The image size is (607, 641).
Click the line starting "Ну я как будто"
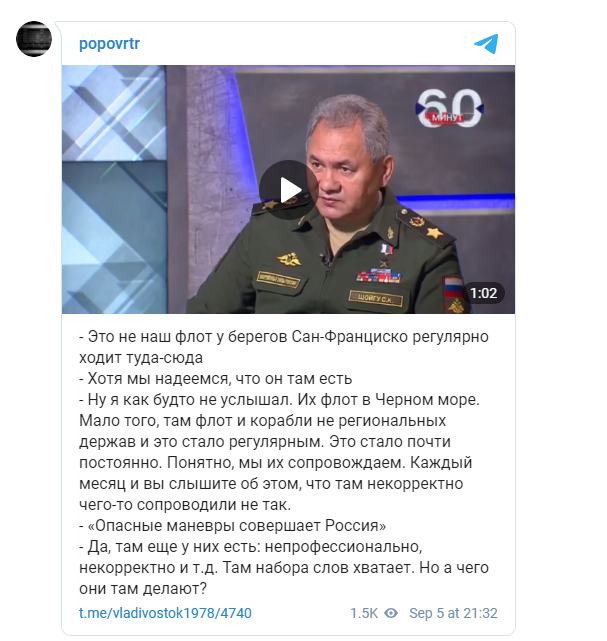(279, 399)
